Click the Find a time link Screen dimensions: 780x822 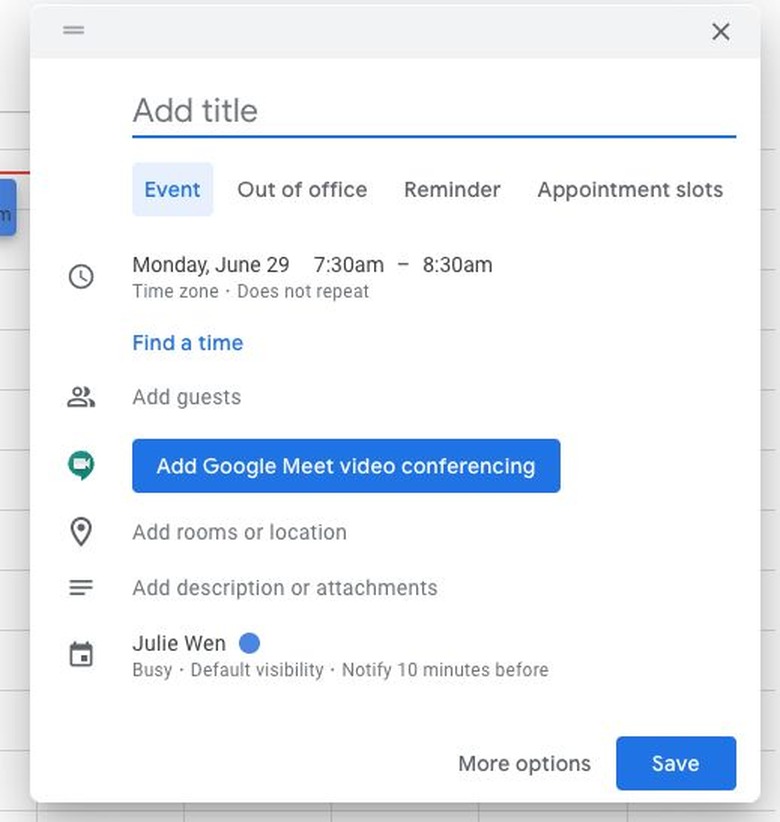pyautogui.click(x=188, y=343)
